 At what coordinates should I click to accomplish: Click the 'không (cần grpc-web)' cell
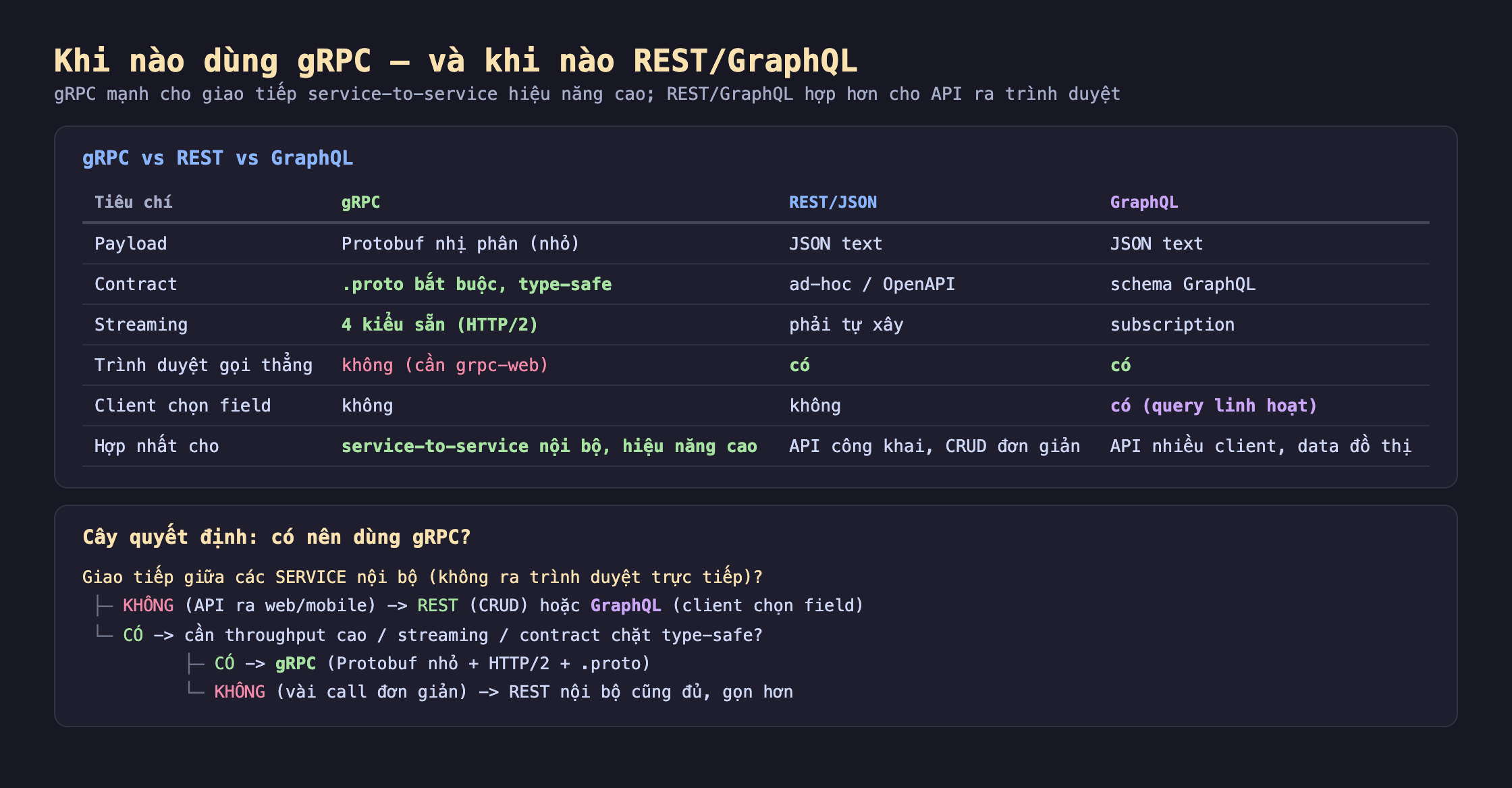[x=445, y=365]
